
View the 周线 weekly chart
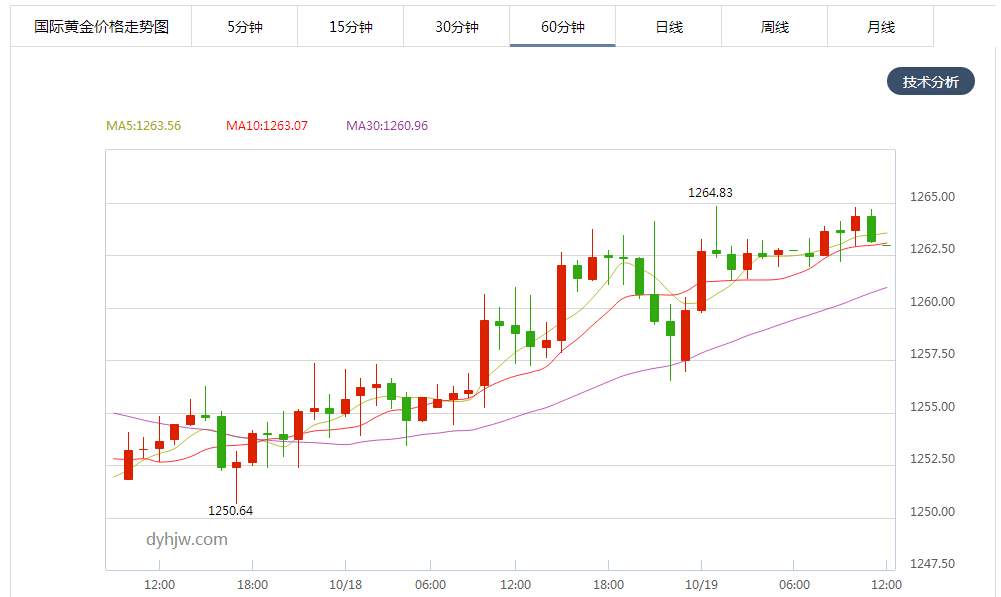coord(774,27)
